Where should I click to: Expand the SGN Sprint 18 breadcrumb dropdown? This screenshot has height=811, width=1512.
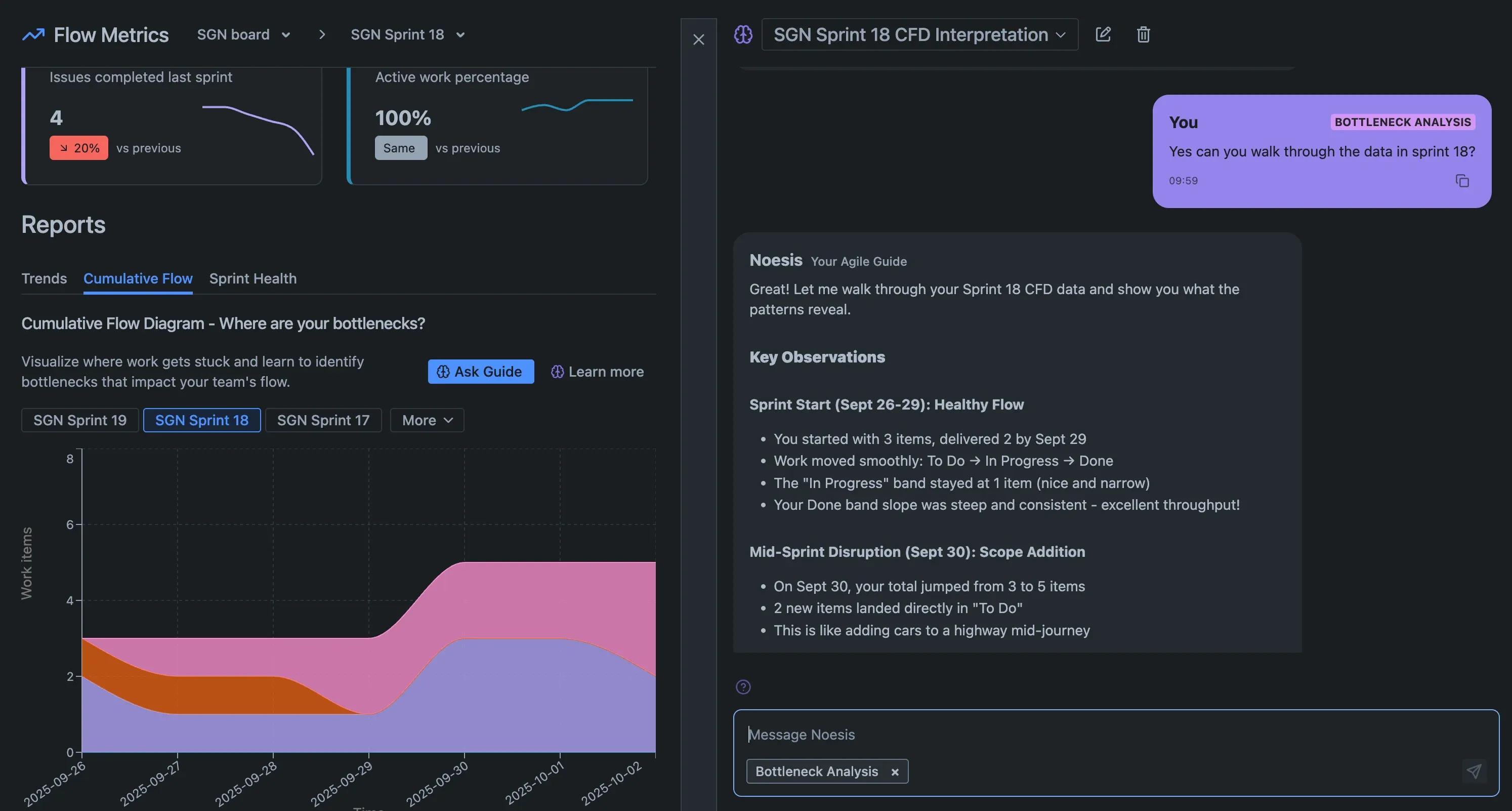click(x=407, y=34)
